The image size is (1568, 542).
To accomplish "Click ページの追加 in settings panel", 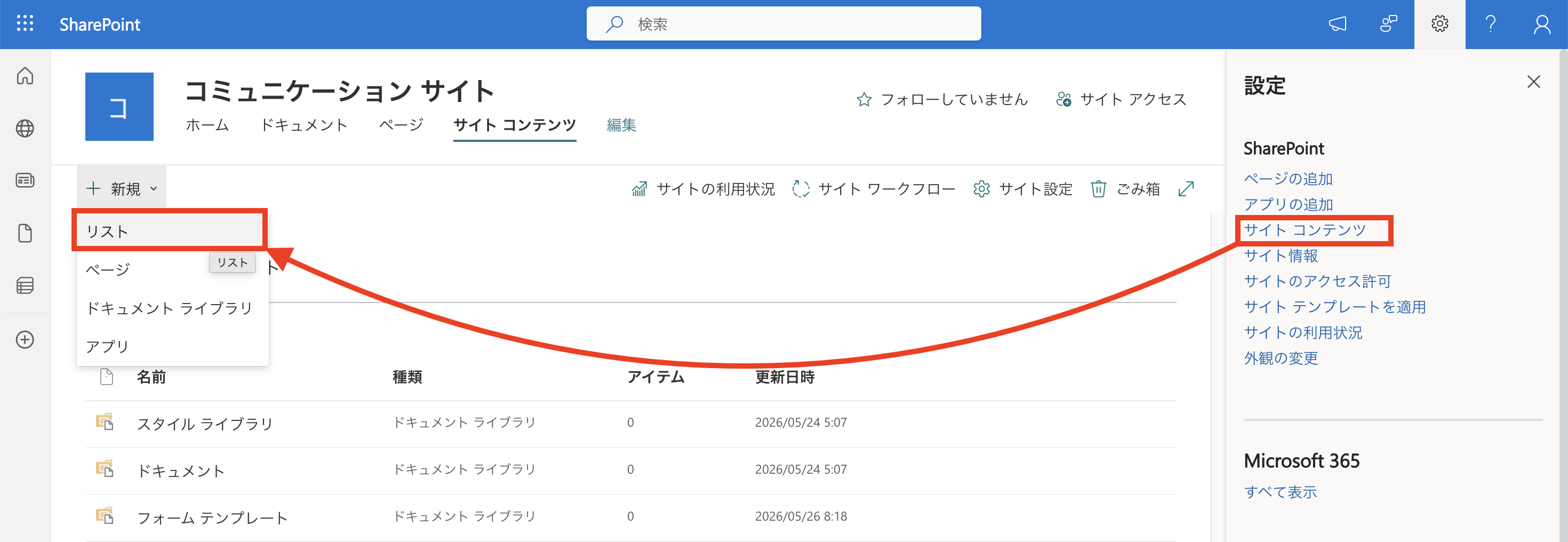I will point(1288,178).
